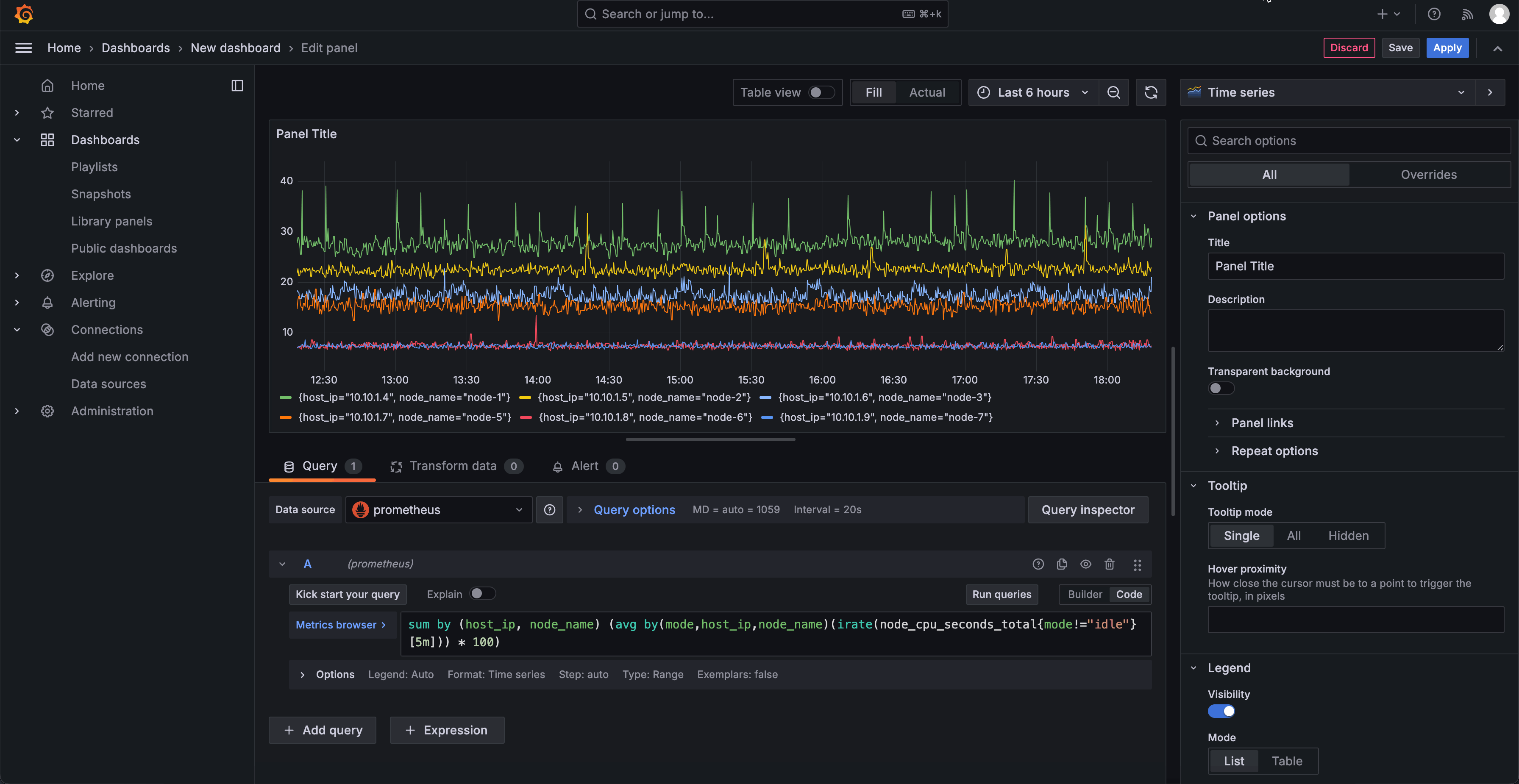Enable the Transparent background switch

click(1220, 389)
